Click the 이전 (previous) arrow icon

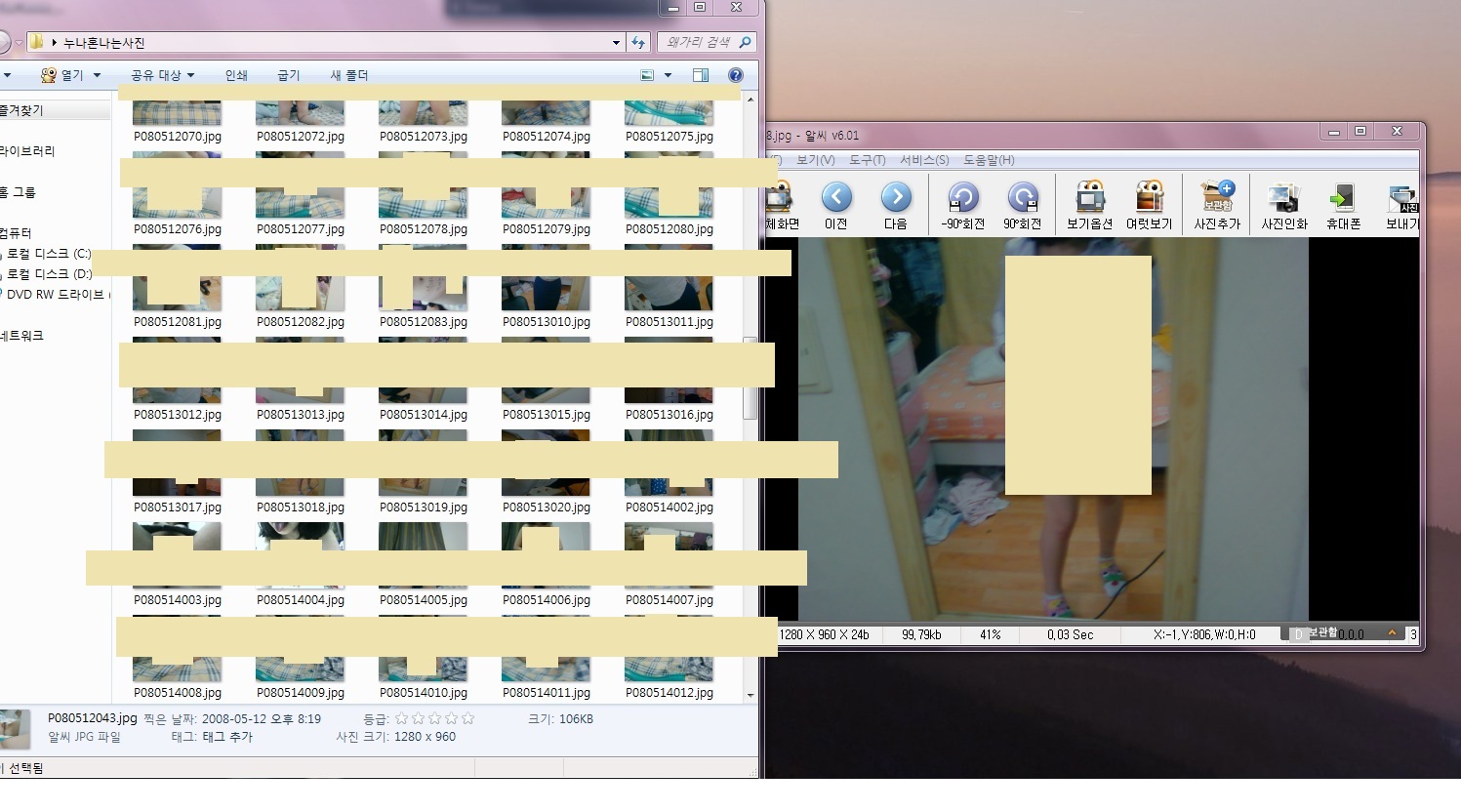(x=835, y=198)
